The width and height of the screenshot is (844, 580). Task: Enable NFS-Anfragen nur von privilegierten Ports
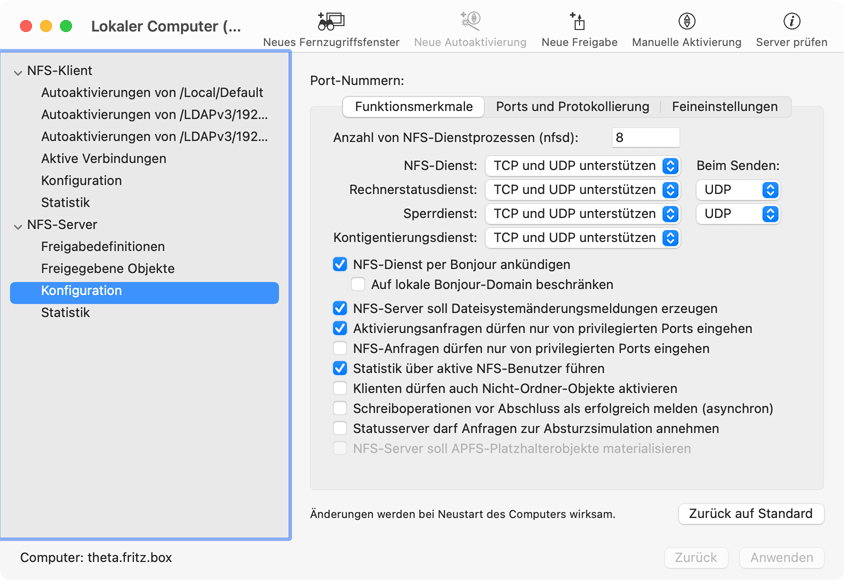[x=340, y=349]
